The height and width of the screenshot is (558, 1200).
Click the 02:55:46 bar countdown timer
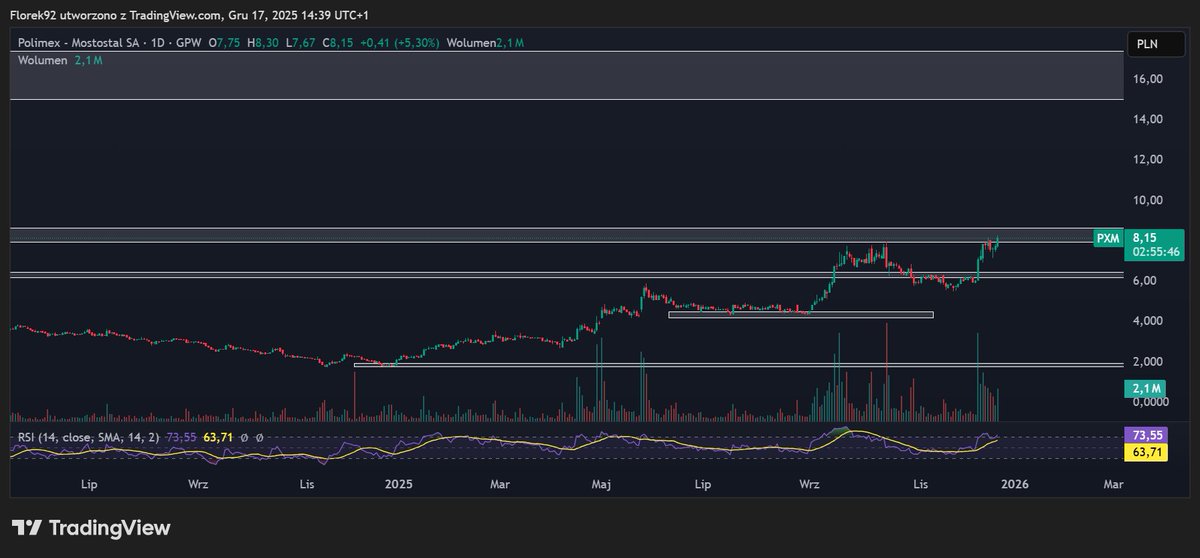(x=1156, y=254)
